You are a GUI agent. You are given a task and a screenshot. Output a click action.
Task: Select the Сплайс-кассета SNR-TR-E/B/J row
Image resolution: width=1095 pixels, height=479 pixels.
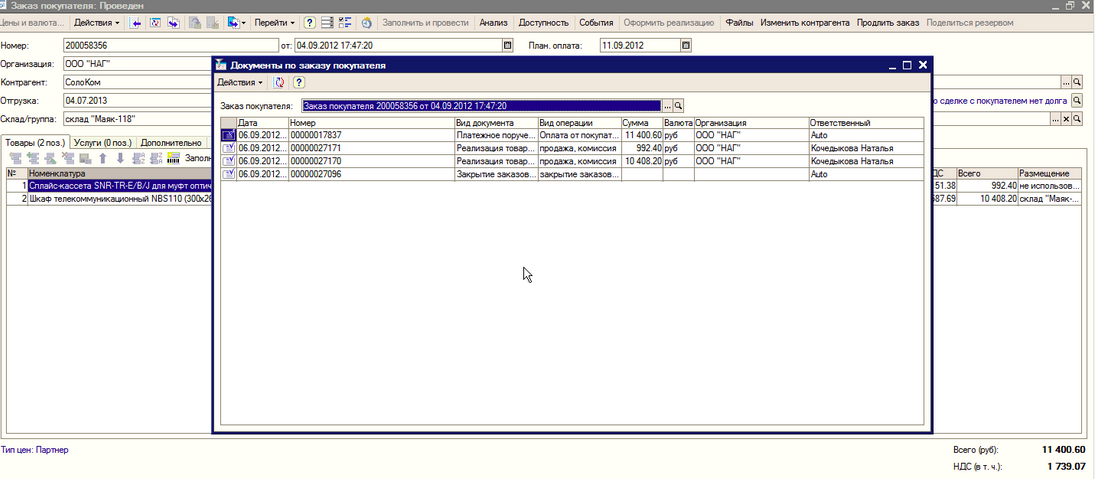pyautogui.click(x=119, y=186)
